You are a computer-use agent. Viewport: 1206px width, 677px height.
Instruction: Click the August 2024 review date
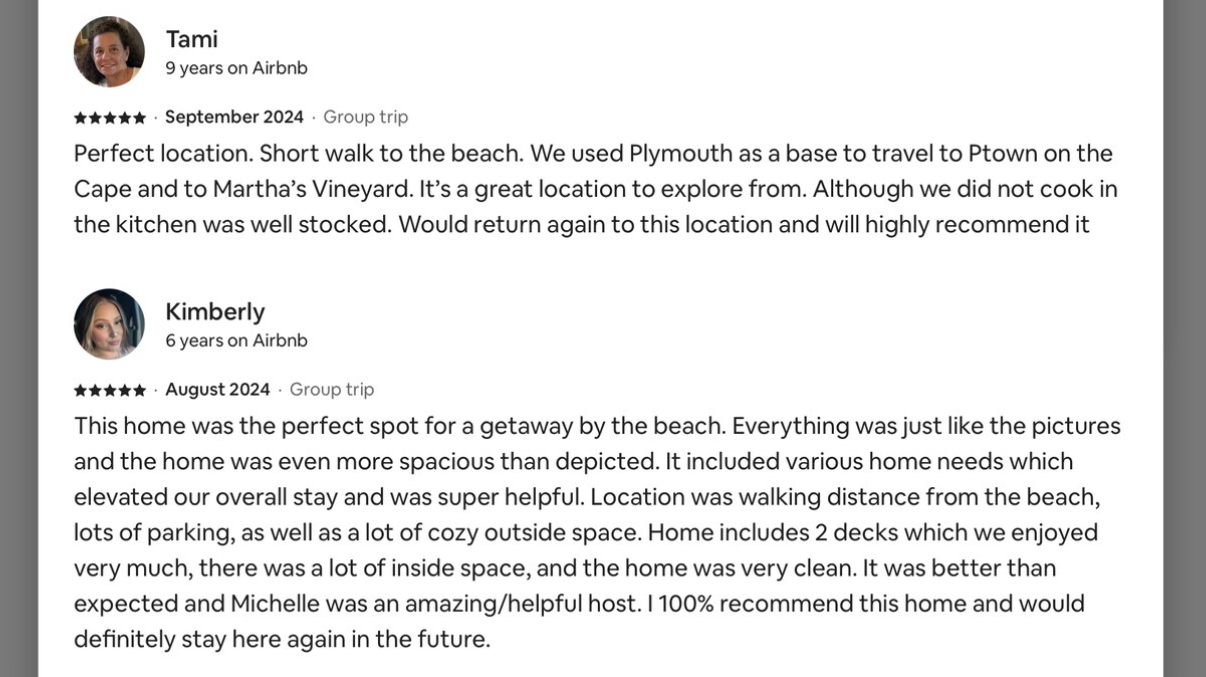point(217,389)
